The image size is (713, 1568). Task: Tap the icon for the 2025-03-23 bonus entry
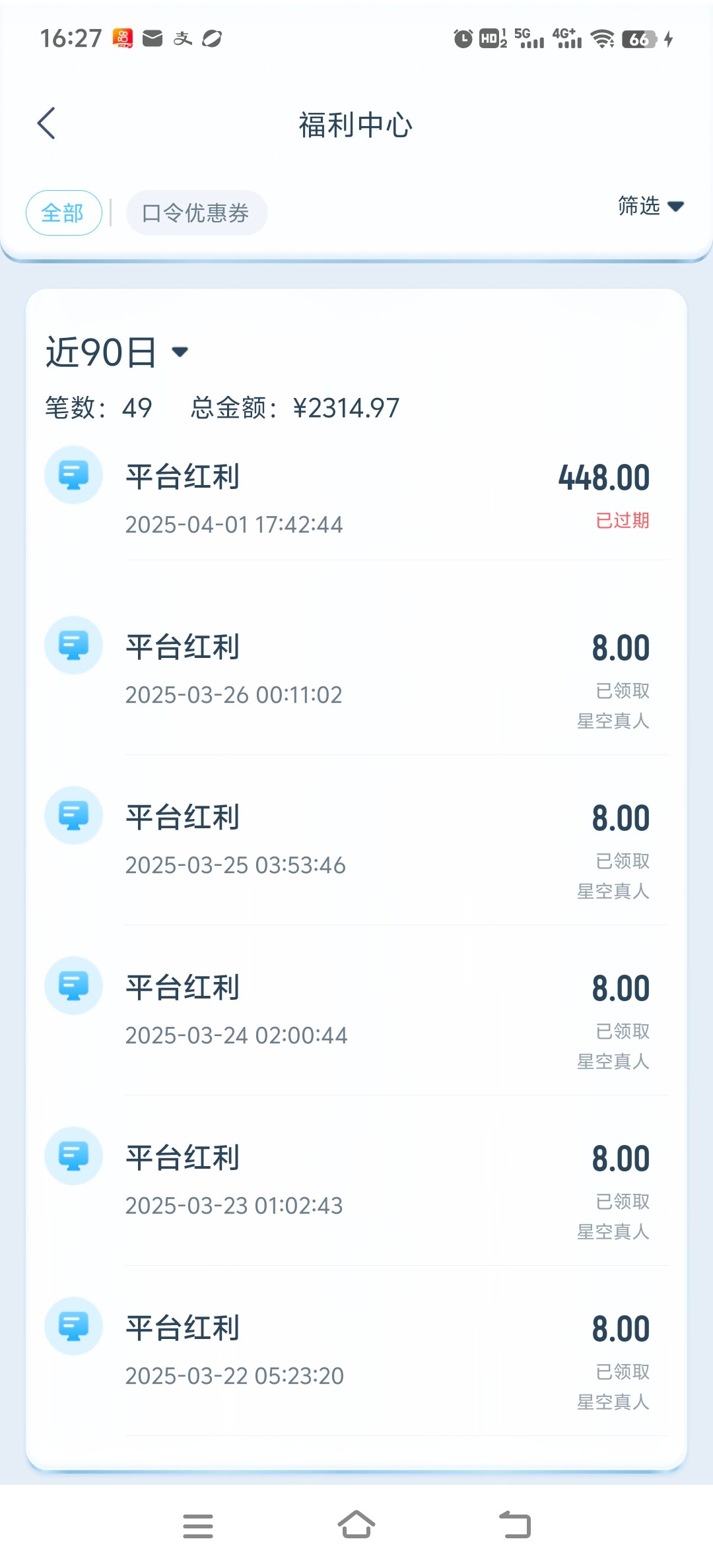[73, 1156]
